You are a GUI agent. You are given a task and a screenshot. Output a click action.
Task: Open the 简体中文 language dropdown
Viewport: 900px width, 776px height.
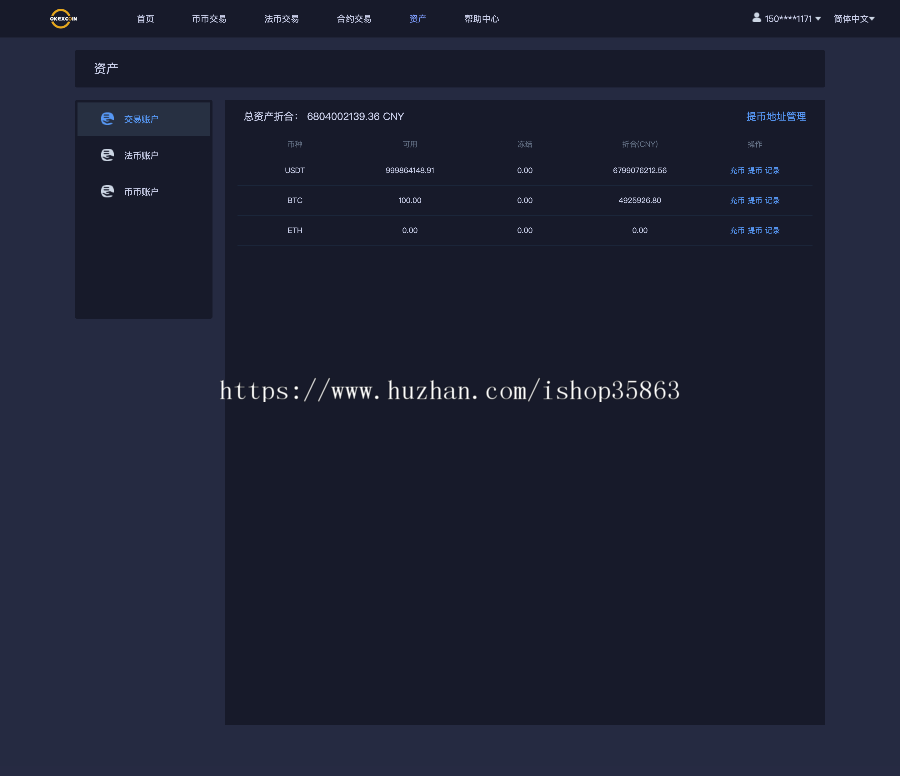(854, 19)
